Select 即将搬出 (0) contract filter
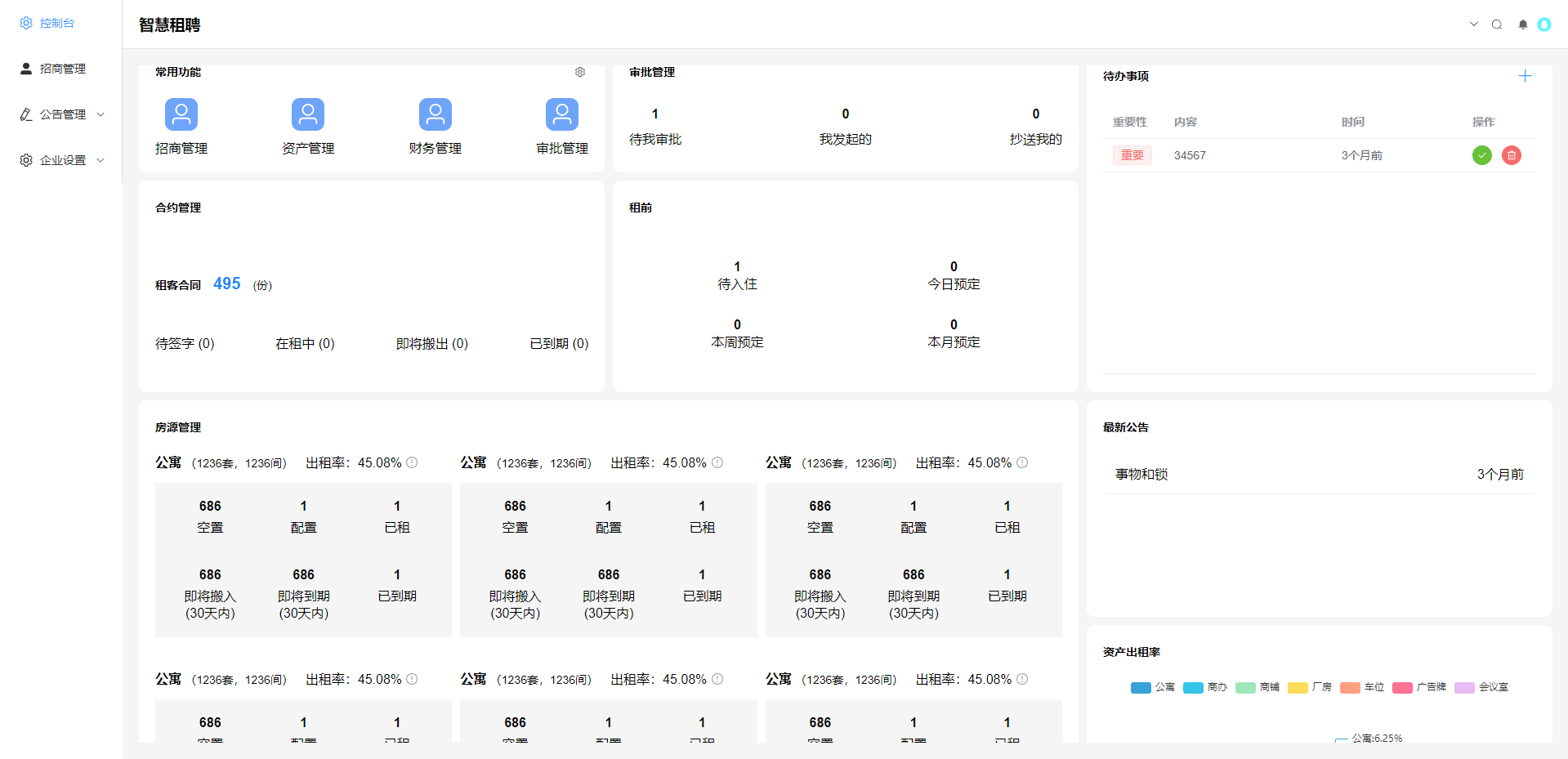Screen dimensions: 1568x759 (432, 343)
